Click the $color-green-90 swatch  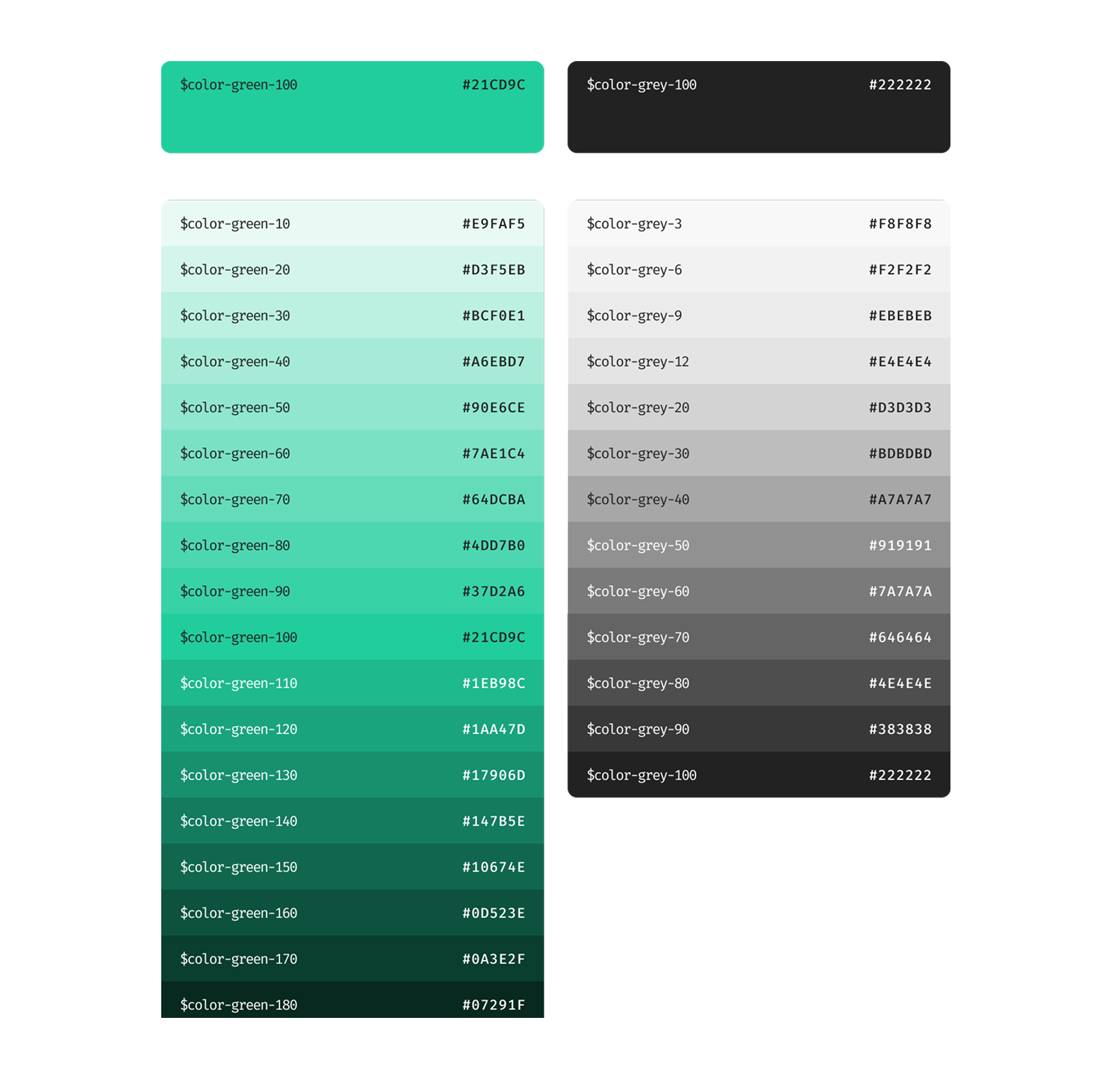[x=352, y=591]
